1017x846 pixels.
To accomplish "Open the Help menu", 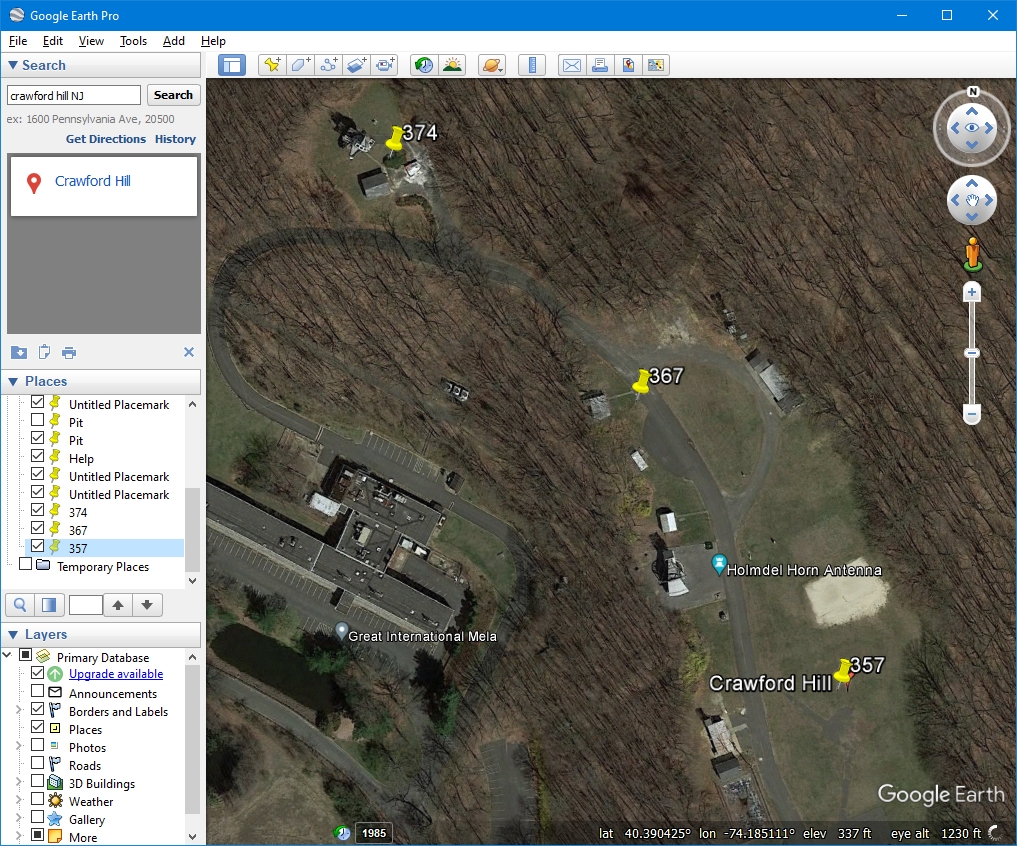I will tap(213, 41).
